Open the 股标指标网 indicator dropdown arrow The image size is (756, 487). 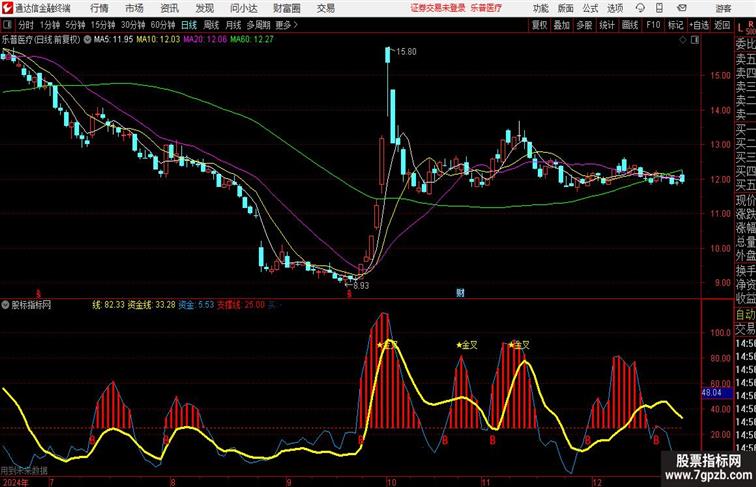pos(5,305)
